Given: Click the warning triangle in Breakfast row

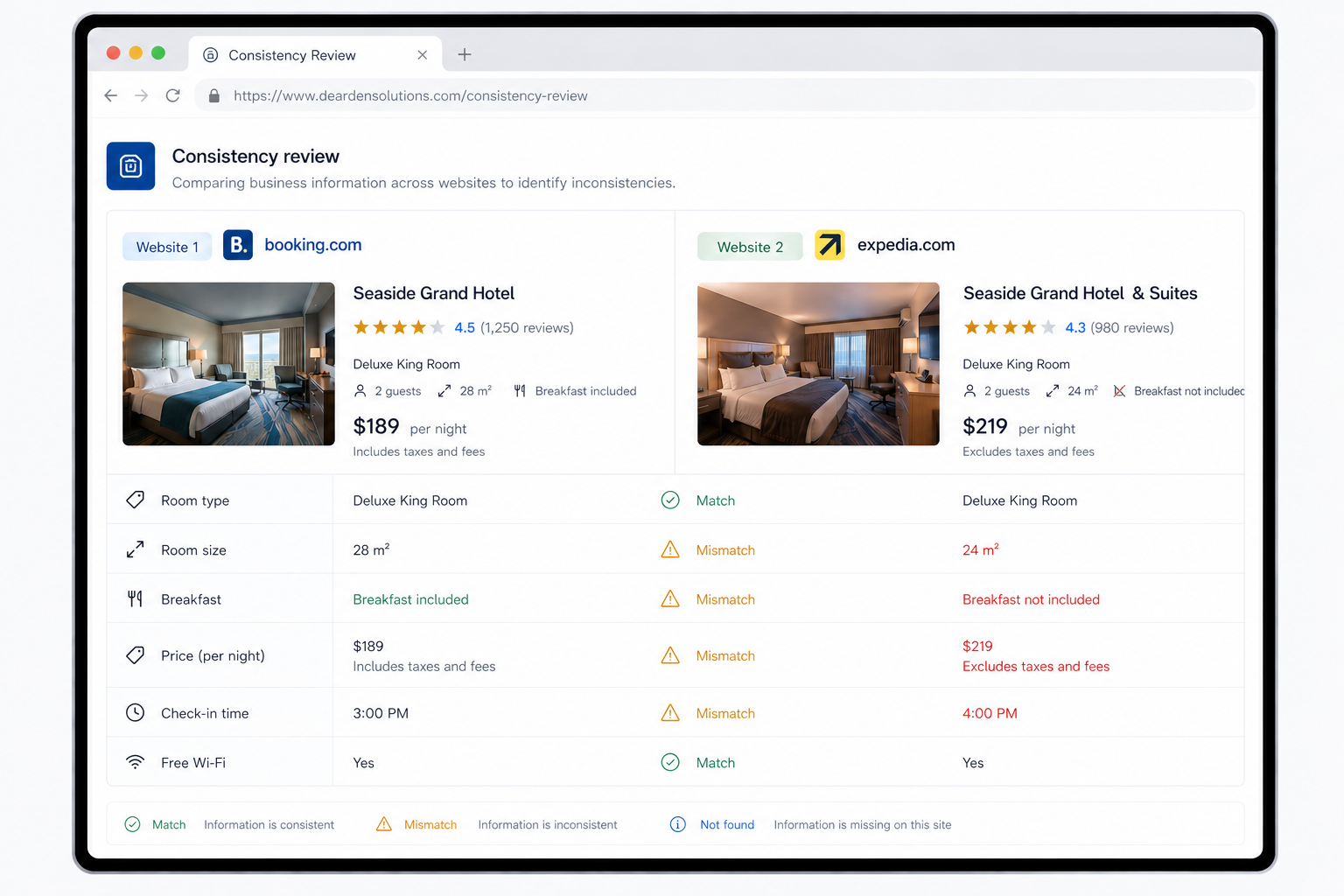Looking at the screenshot, I should [670, 598].
